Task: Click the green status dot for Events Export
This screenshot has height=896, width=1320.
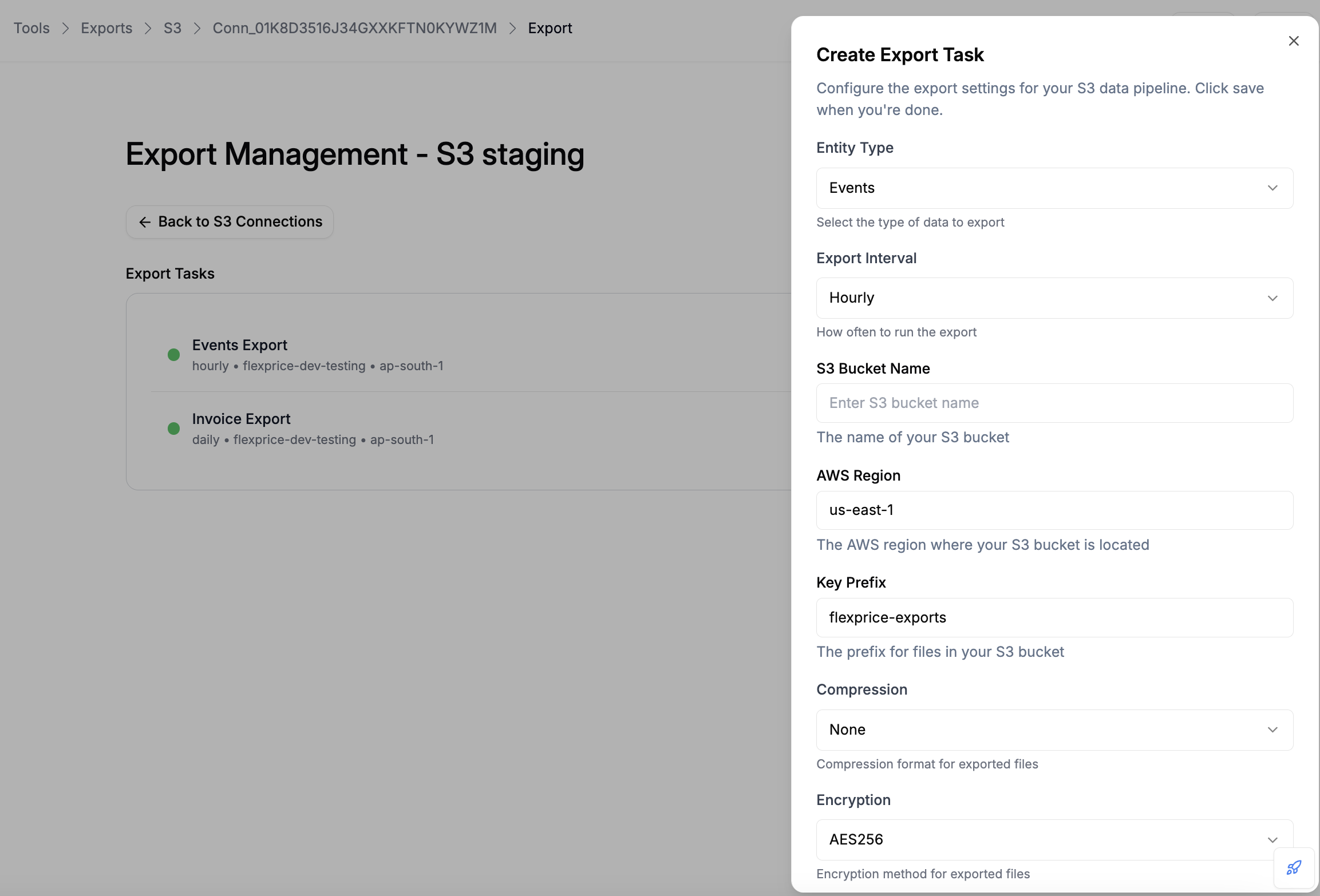Action: click(x=174, y=355)
